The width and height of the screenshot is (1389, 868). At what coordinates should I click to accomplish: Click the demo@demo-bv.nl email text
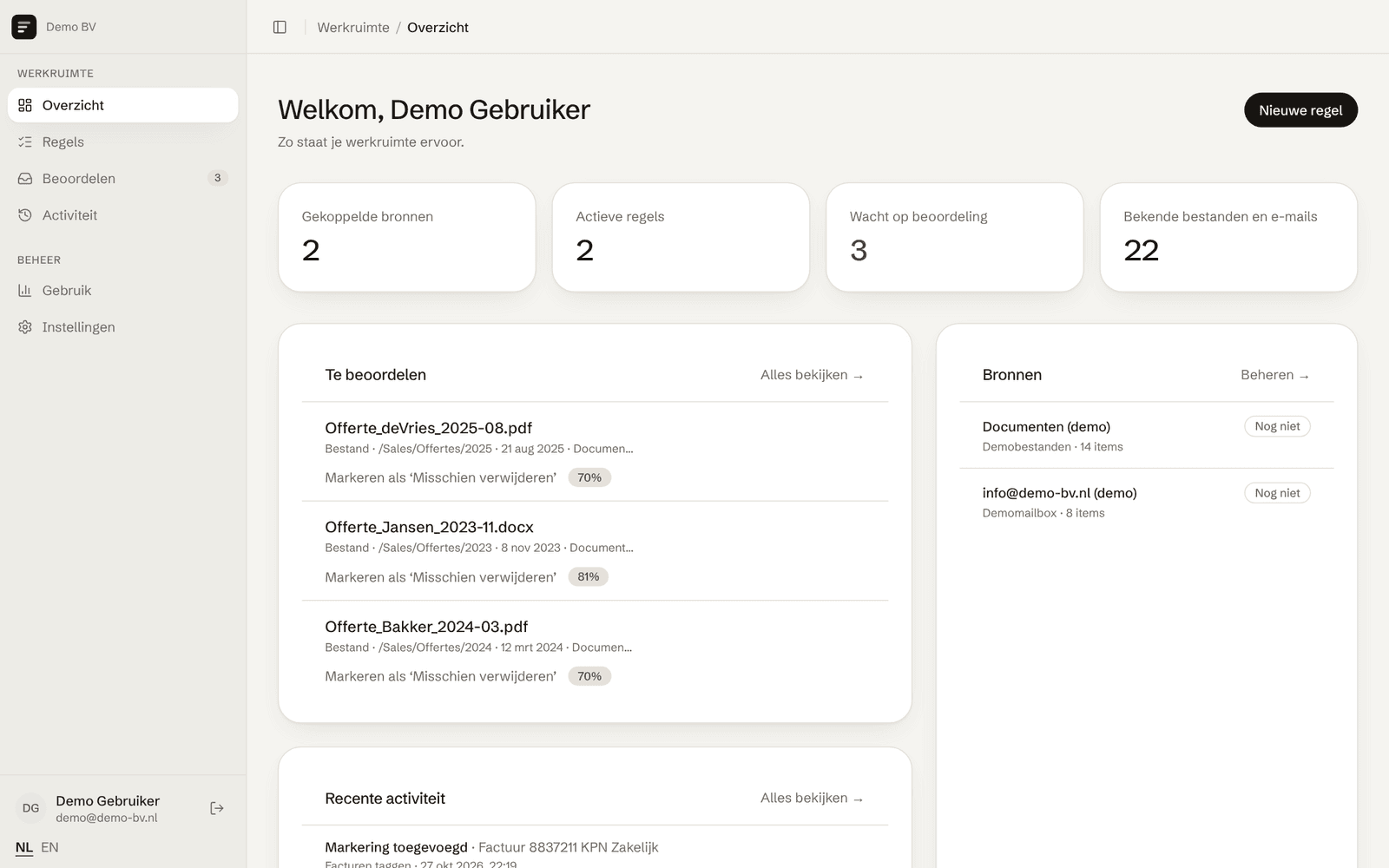click(x=107, y=818)
